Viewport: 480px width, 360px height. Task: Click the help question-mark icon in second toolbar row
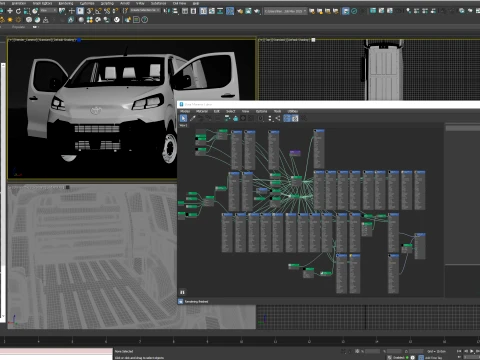tap(145, 20)
